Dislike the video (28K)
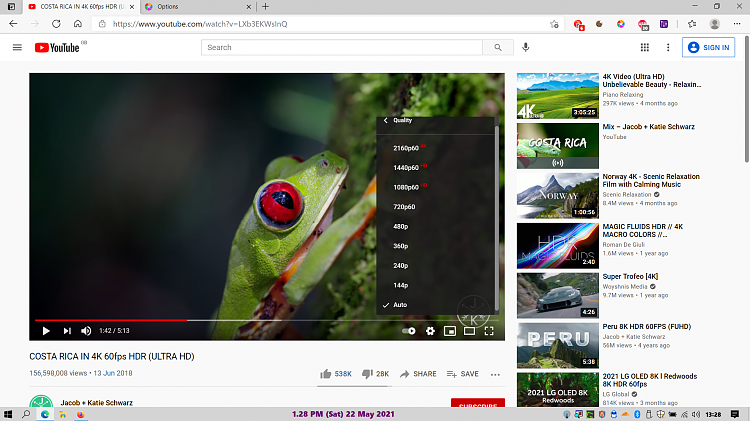The width and height of the screenshot is (750, 421). pyautogui.click(x=375, y=374)
